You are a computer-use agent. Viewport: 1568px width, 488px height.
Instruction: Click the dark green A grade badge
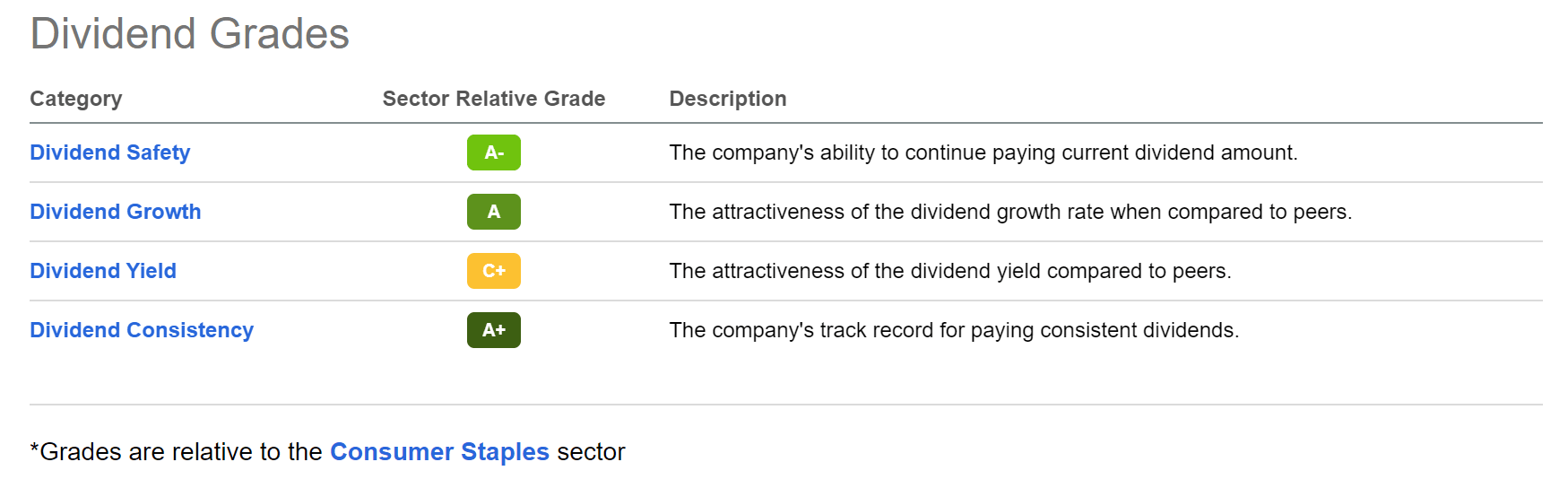pyautogui.click(x=493, y=212)
